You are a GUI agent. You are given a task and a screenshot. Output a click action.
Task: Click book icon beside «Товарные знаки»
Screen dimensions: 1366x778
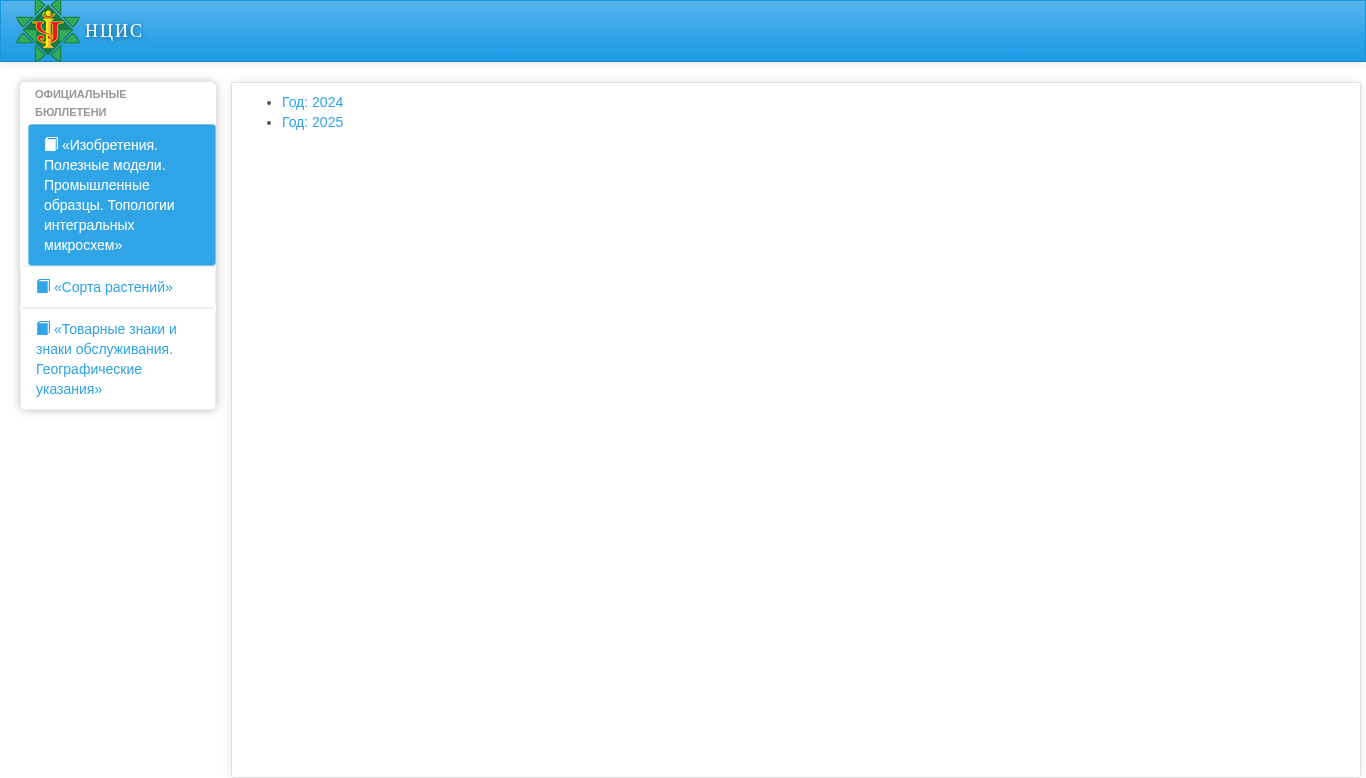43,329
